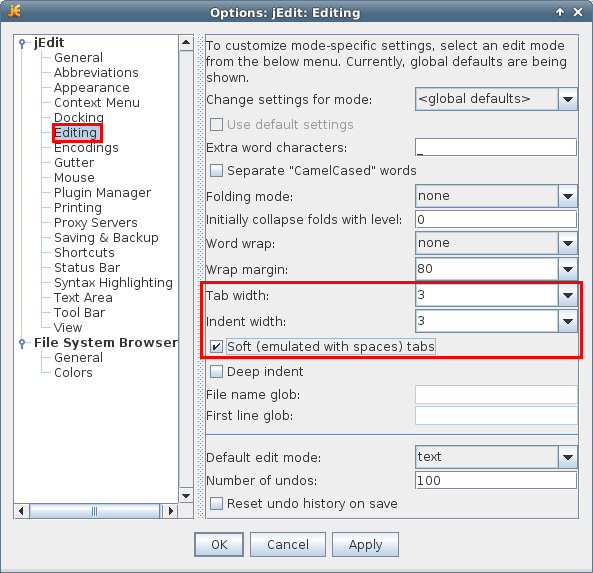This screenshot has height=573, width=593.
Task: Click the horizontal scroll right arrow
Action: tap(171, 511)
